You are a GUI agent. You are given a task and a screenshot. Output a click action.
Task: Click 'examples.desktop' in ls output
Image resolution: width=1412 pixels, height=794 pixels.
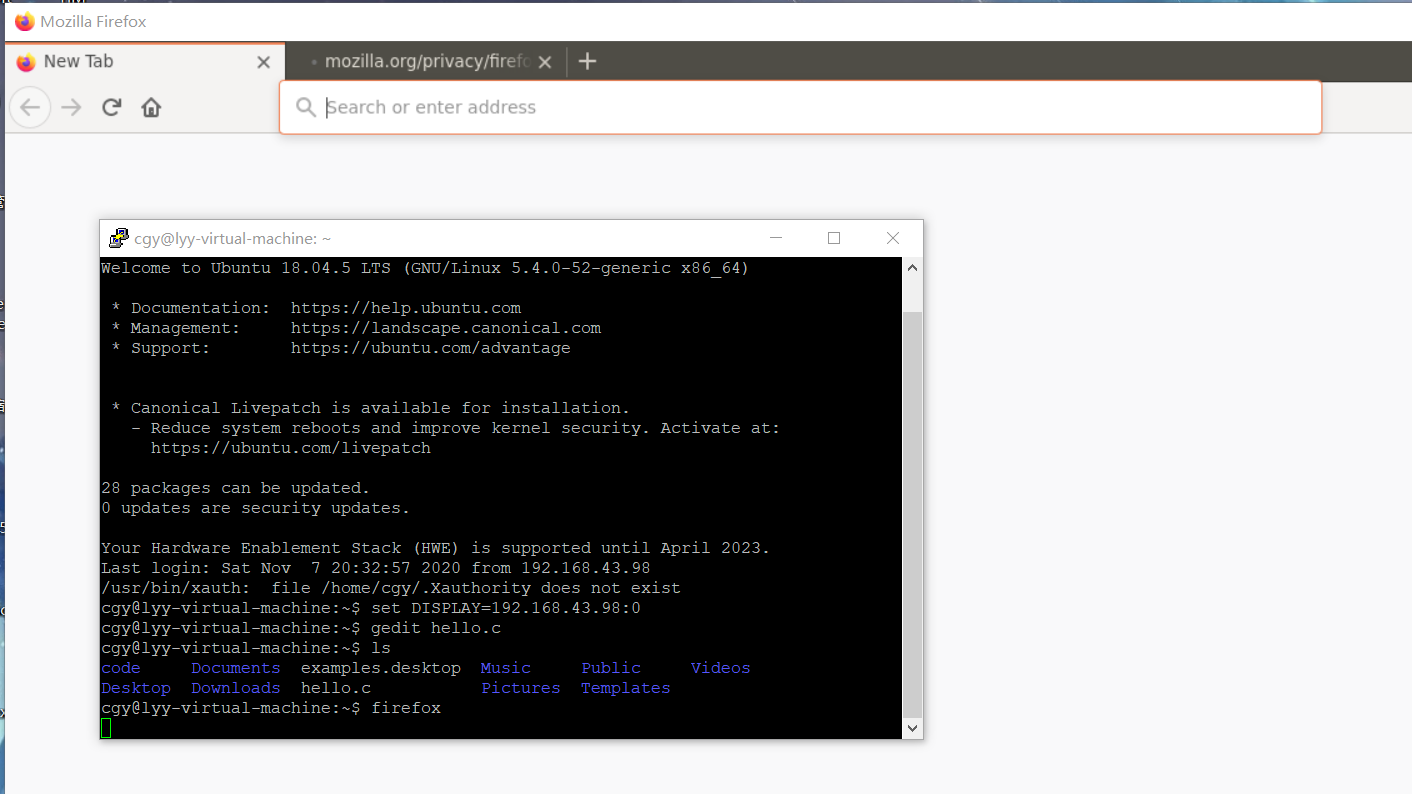pyautogui.click(x=381, y=668)
